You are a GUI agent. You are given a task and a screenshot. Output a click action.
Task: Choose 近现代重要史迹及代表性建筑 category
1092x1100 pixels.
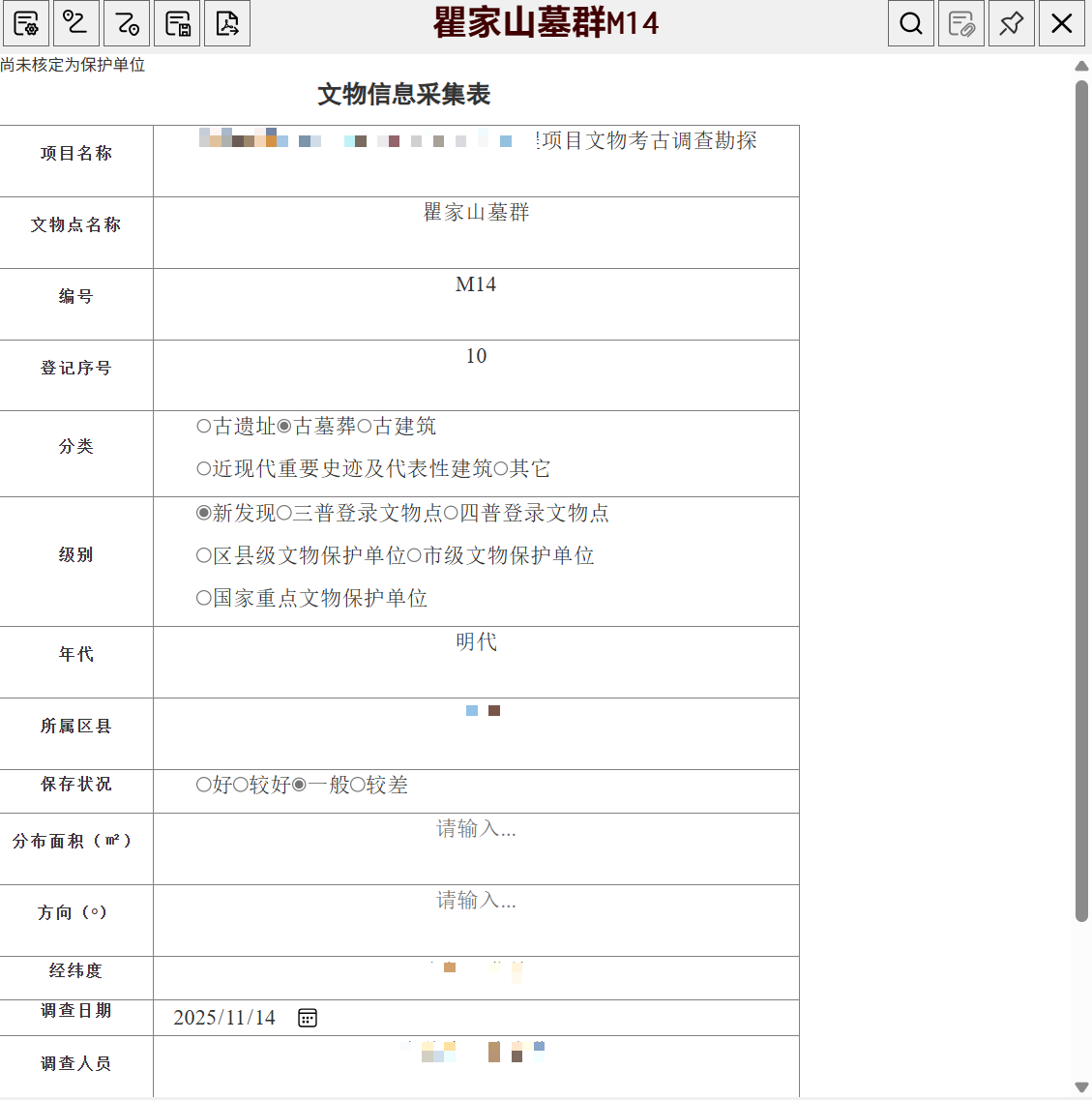(x=203, y=468)
